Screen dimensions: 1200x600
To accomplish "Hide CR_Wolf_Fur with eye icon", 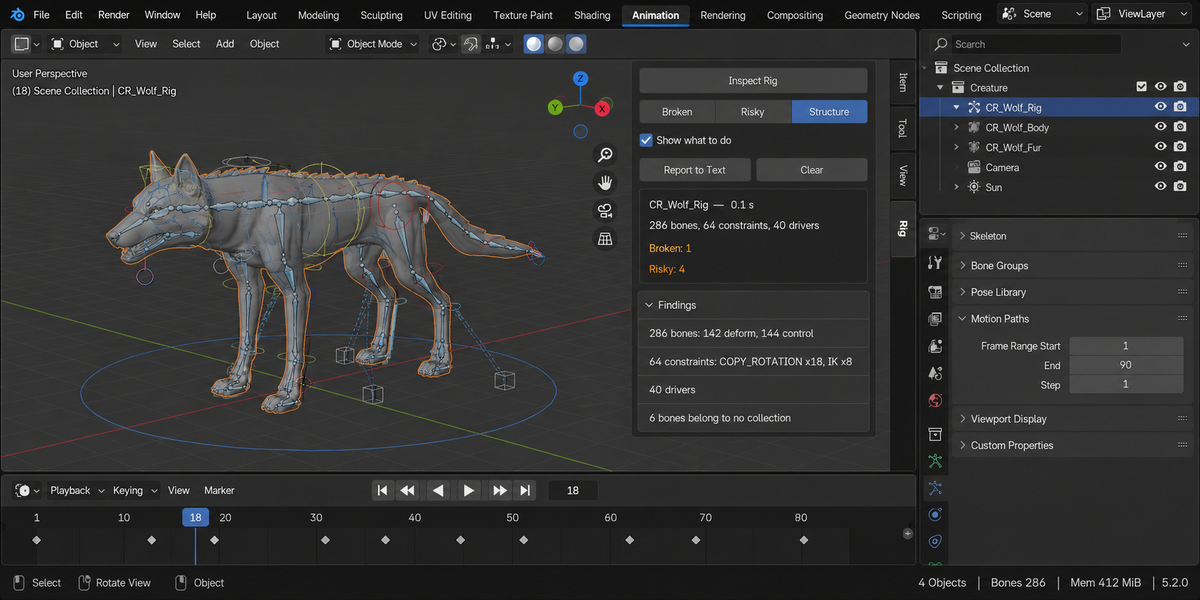I will (1161, 147).
